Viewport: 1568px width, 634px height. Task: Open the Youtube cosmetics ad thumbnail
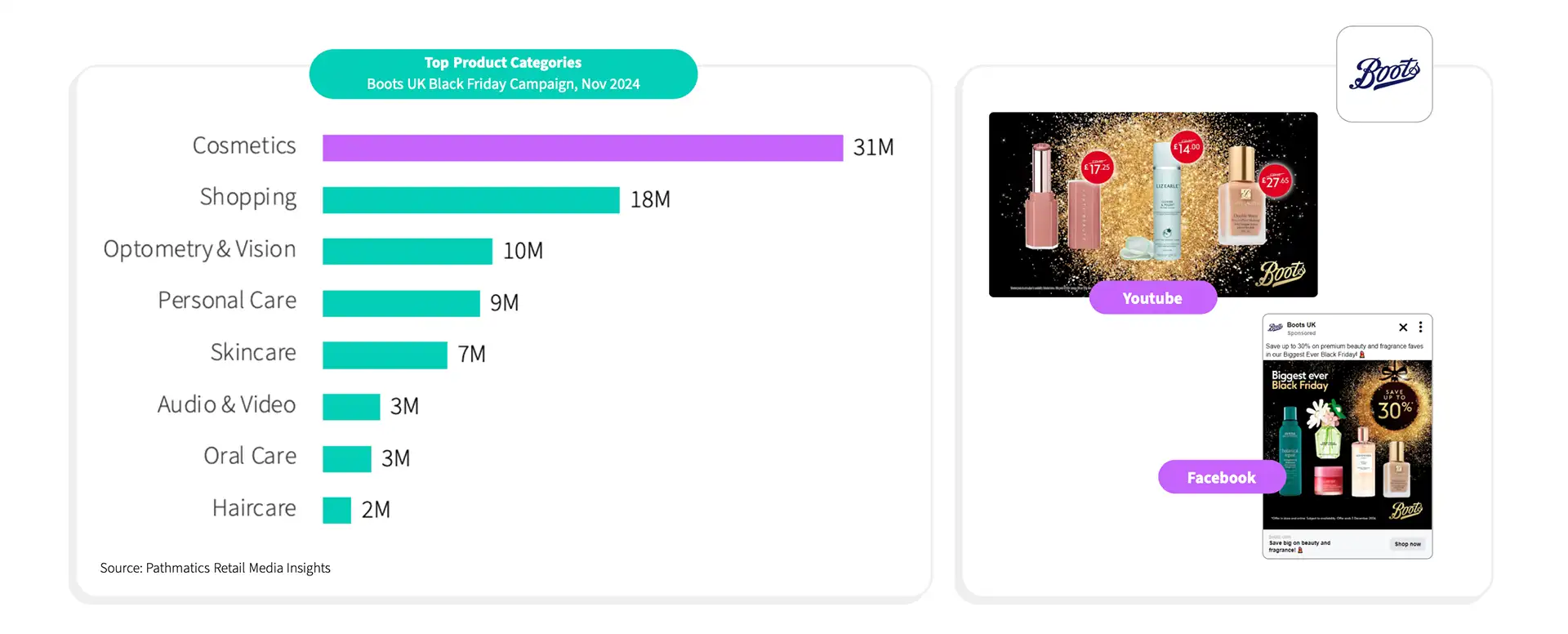(1153, 204)
